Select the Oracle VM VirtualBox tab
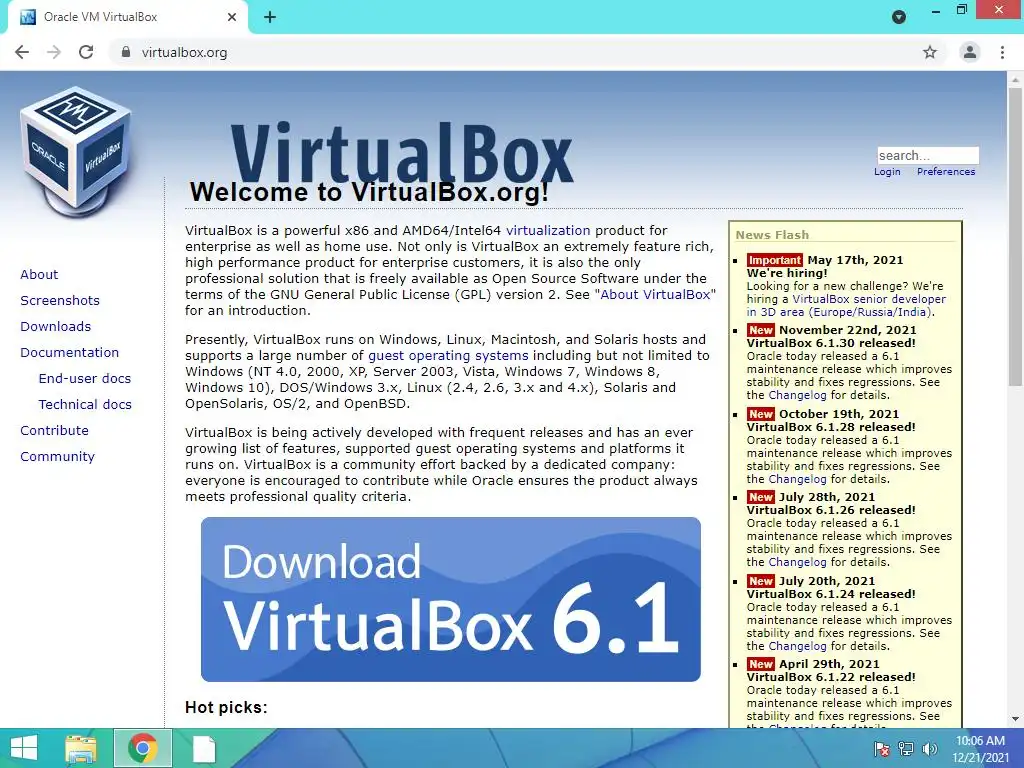This screenshot has width=1024, height=768. [128, 17]
